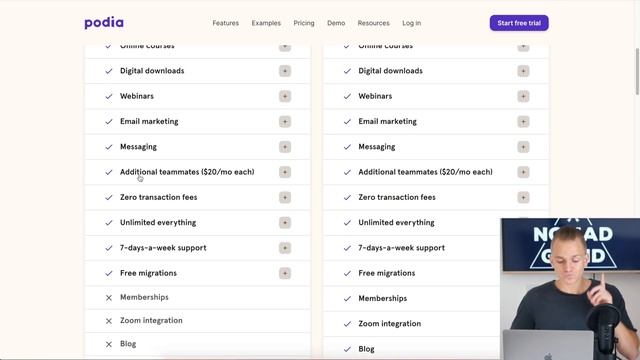Viewport: 640px width, 360px height.
Task: Open the Demo nav link
Action: (336, 23)
